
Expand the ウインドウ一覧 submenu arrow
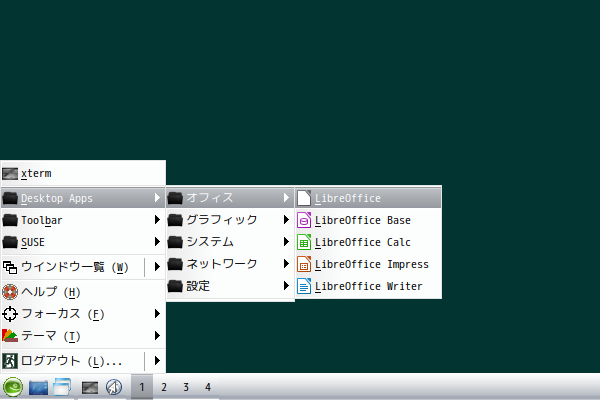point(157,266)
